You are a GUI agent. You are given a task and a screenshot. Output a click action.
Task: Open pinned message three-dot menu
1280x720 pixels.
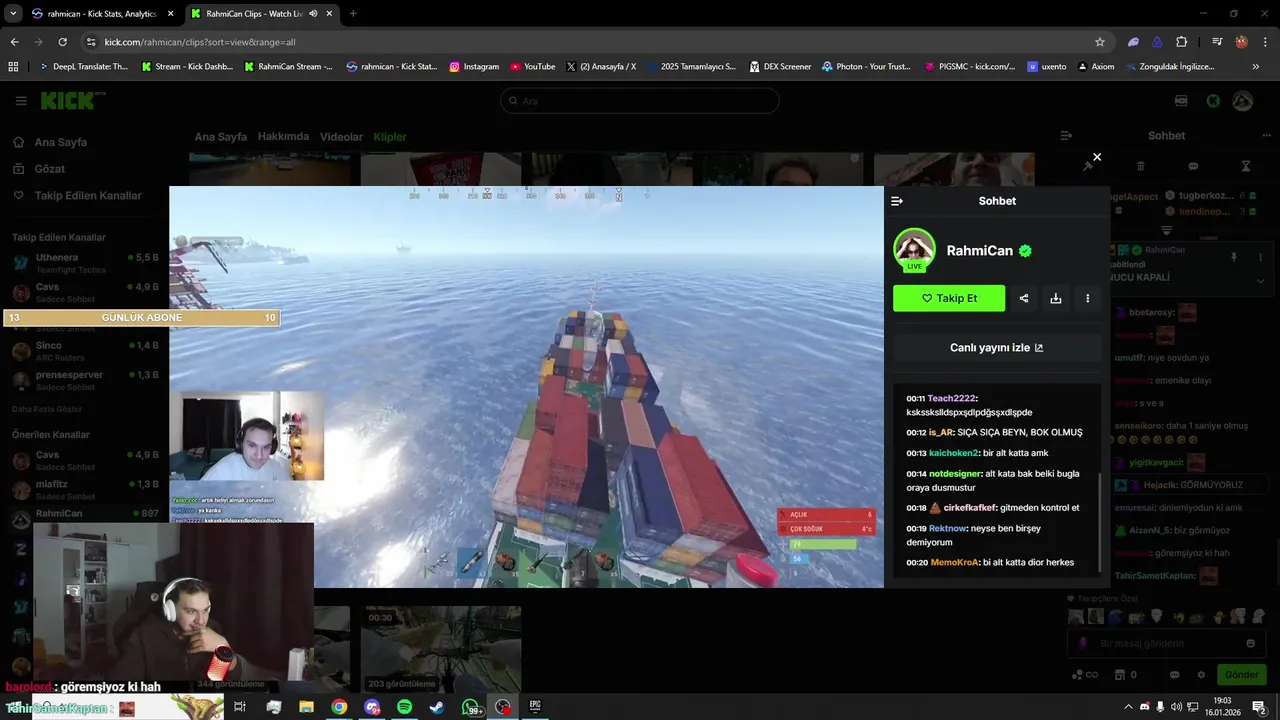(x=1260, y=257)
